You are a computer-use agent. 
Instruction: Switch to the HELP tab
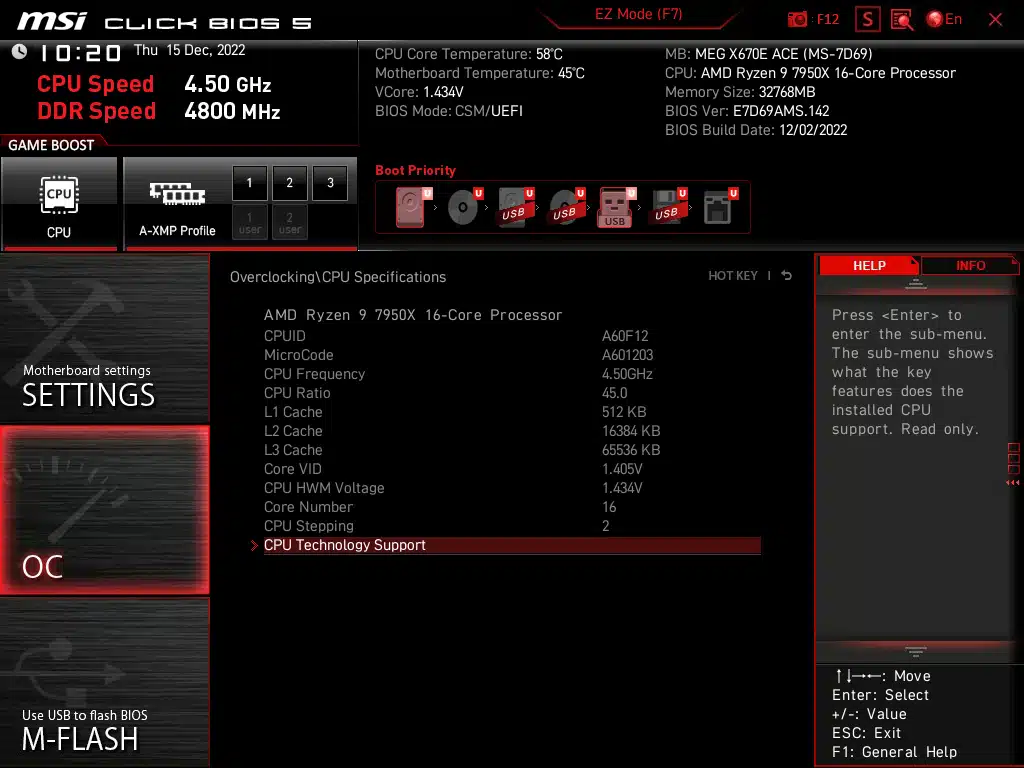coord(869,266)
